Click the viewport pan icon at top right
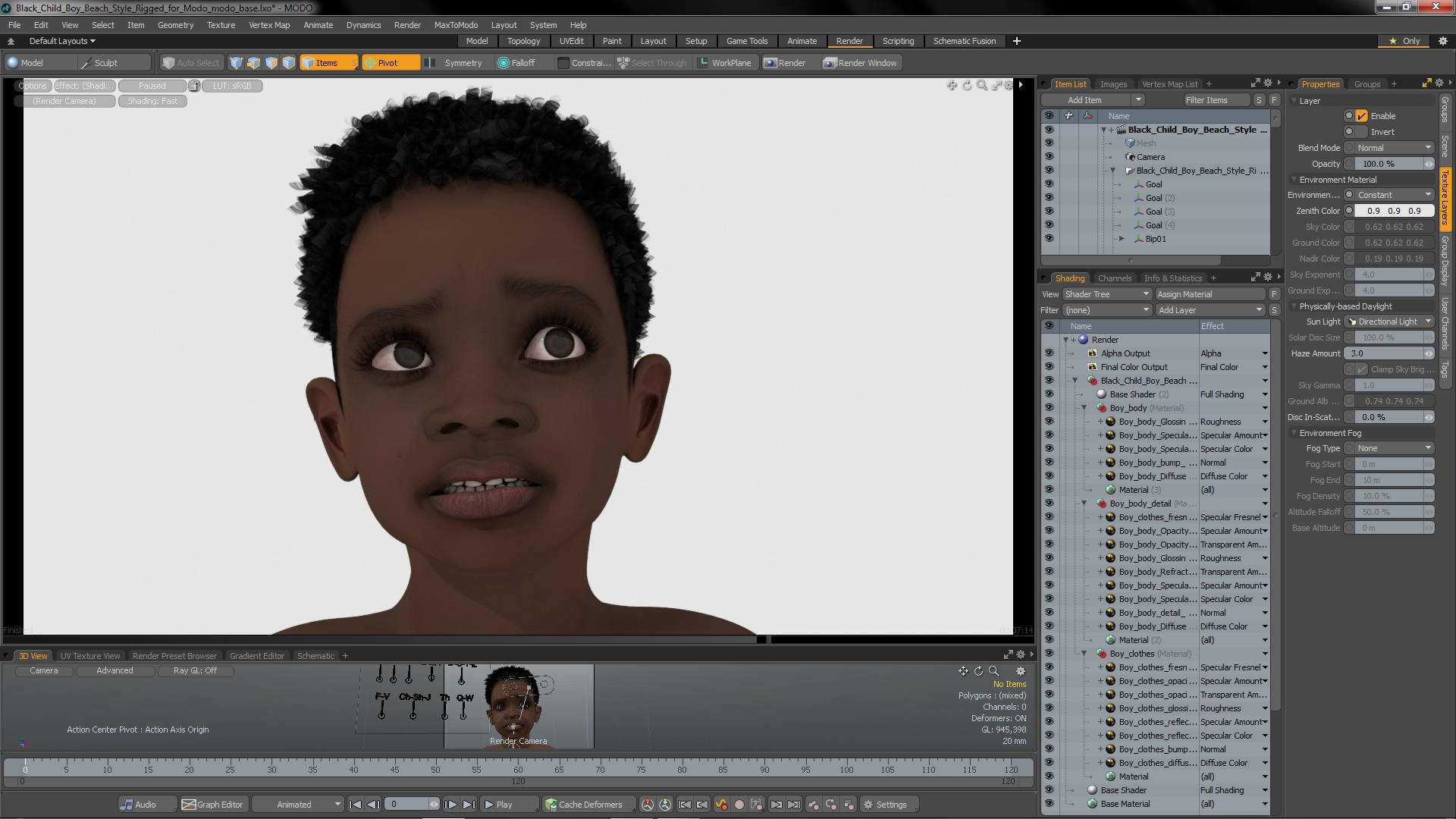The height and width of the screenshot is (819, 1456). (x=952, y=86)
